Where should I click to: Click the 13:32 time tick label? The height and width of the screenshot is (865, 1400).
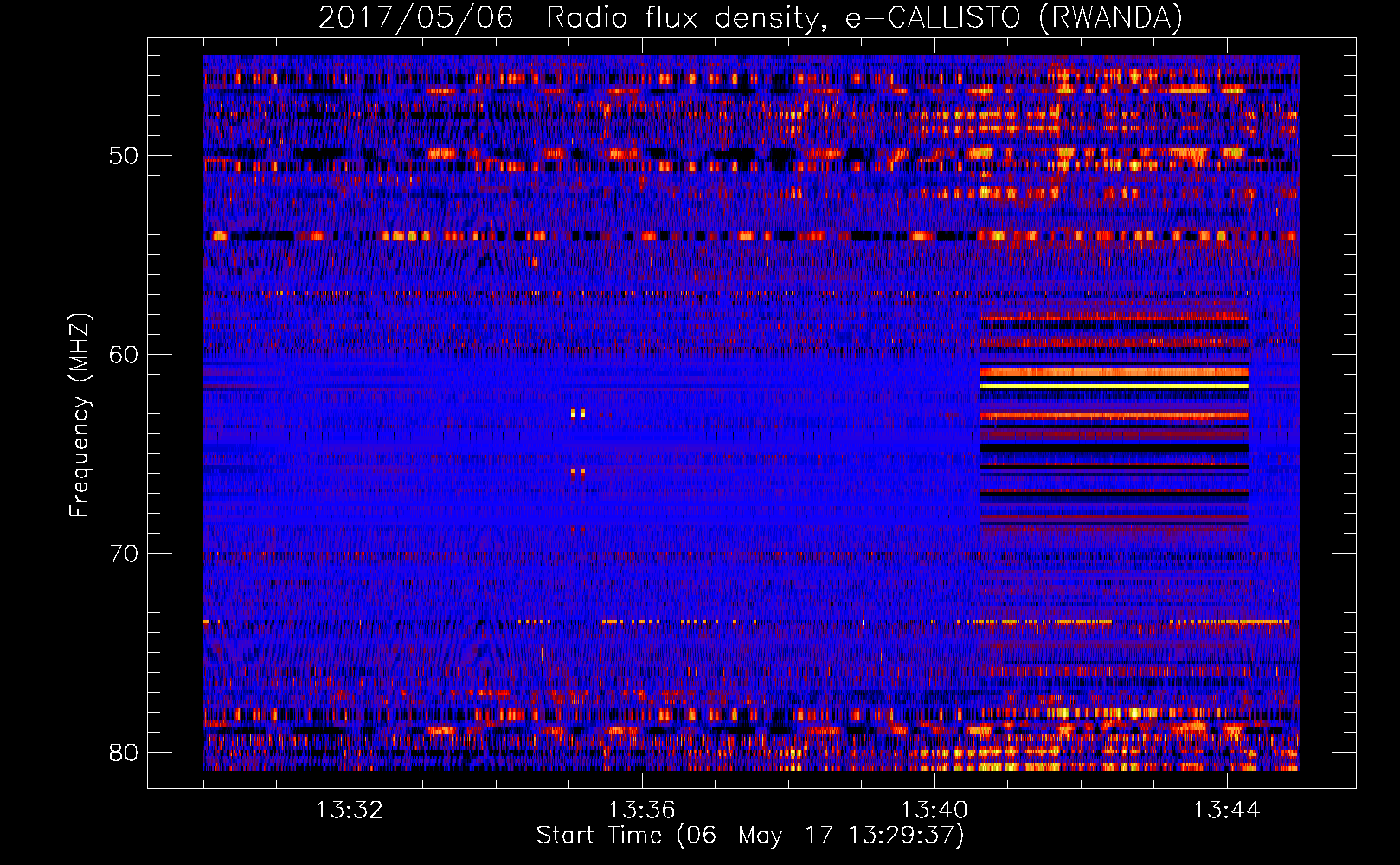coord(350,811)
